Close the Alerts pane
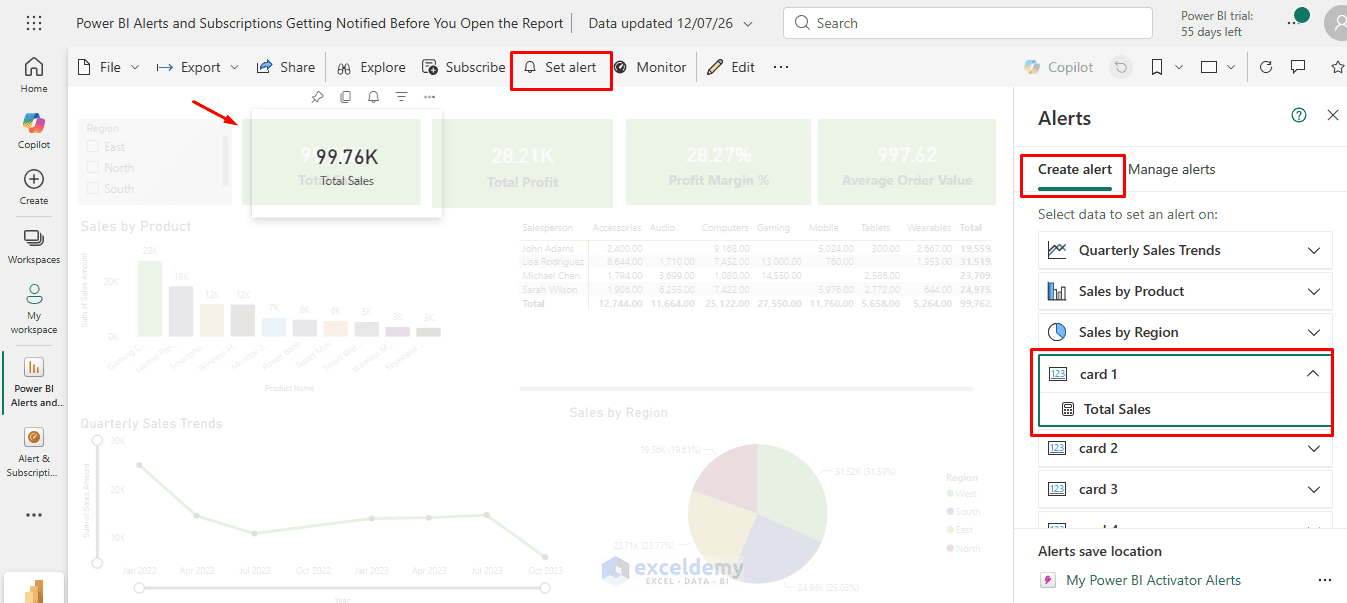The width and height of the screenshot is (1347, 603). [x=1332, y=115]
